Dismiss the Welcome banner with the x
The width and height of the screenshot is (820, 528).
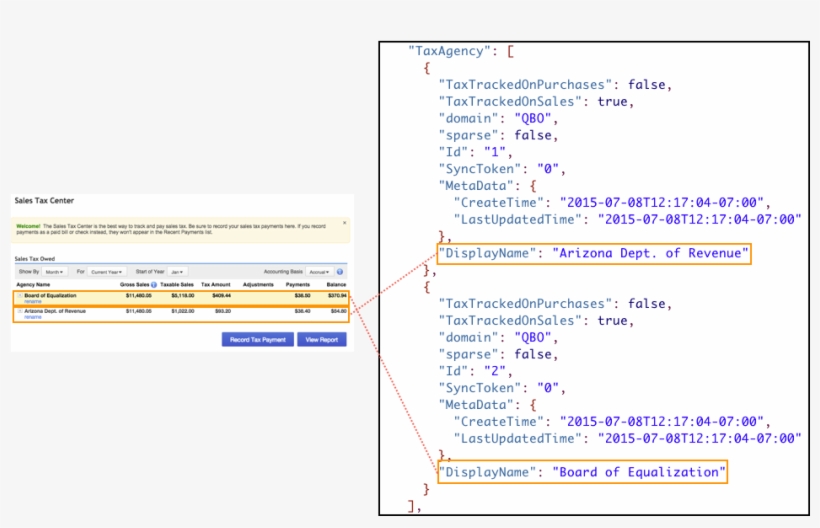coord(344,223)
